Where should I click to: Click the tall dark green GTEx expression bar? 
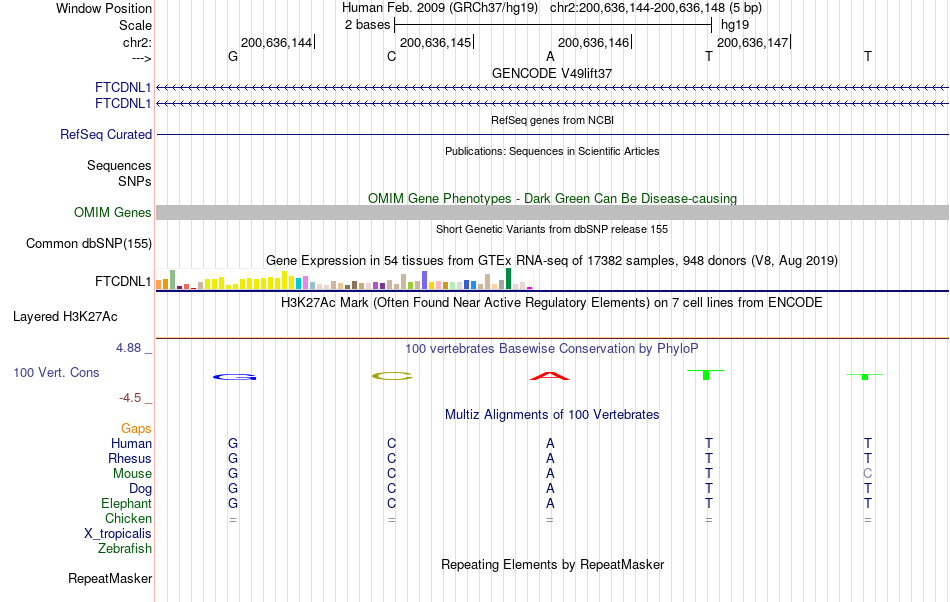tap(508, 279)
